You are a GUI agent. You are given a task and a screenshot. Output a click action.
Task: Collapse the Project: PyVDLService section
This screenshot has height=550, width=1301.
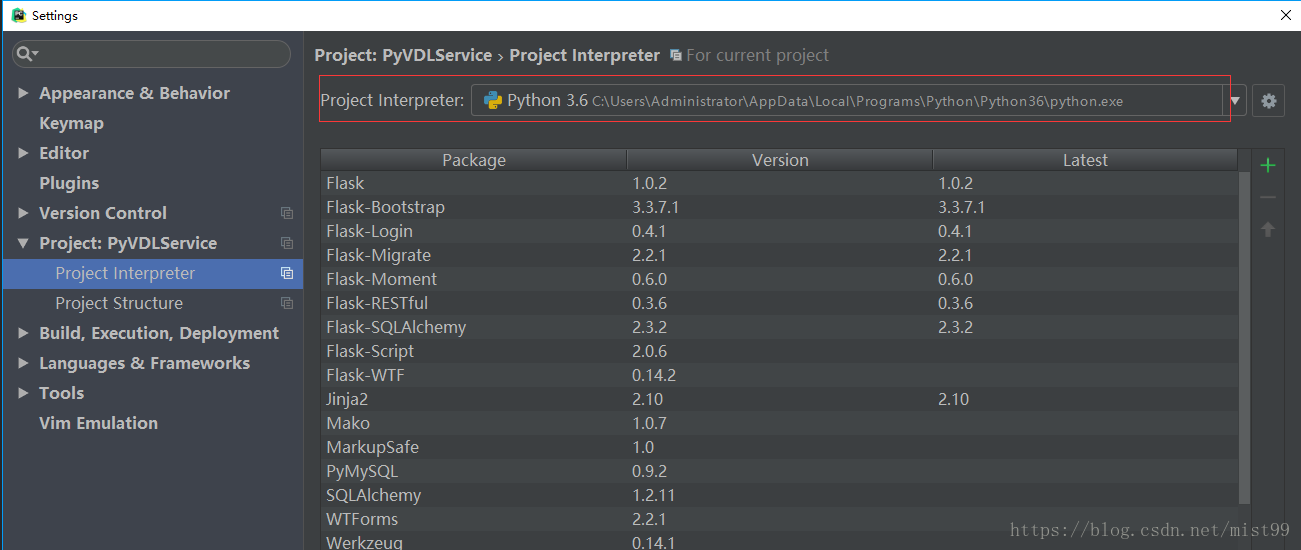pyautogui.click(x=23, y=243)
